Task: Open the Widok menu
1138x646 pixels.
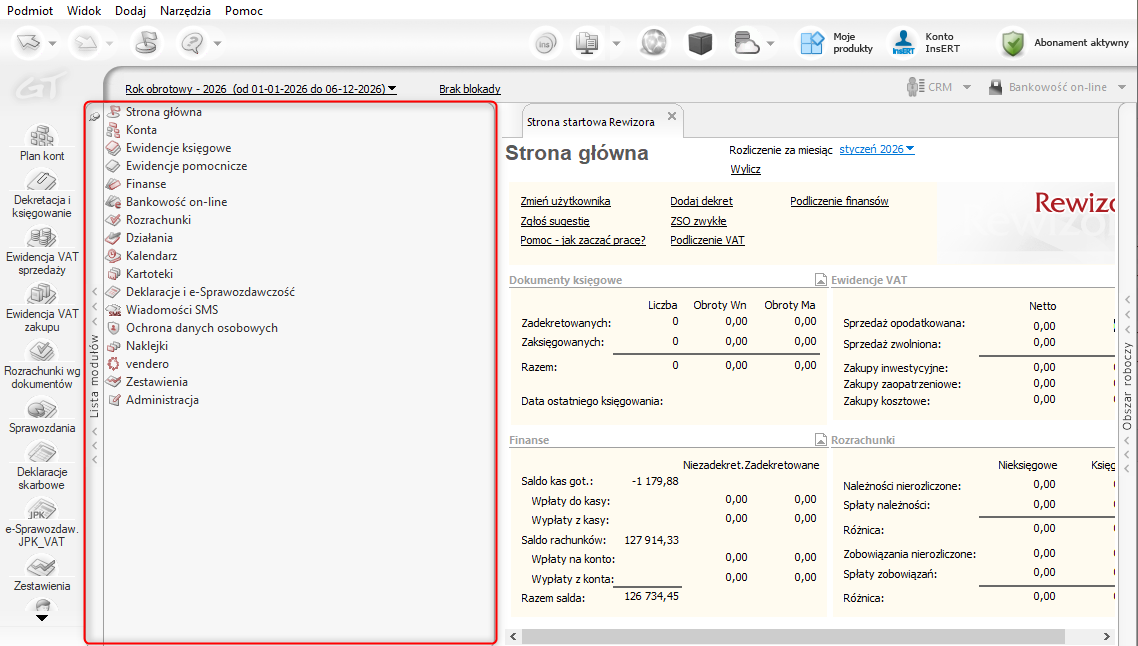Action: click(84, 11)
